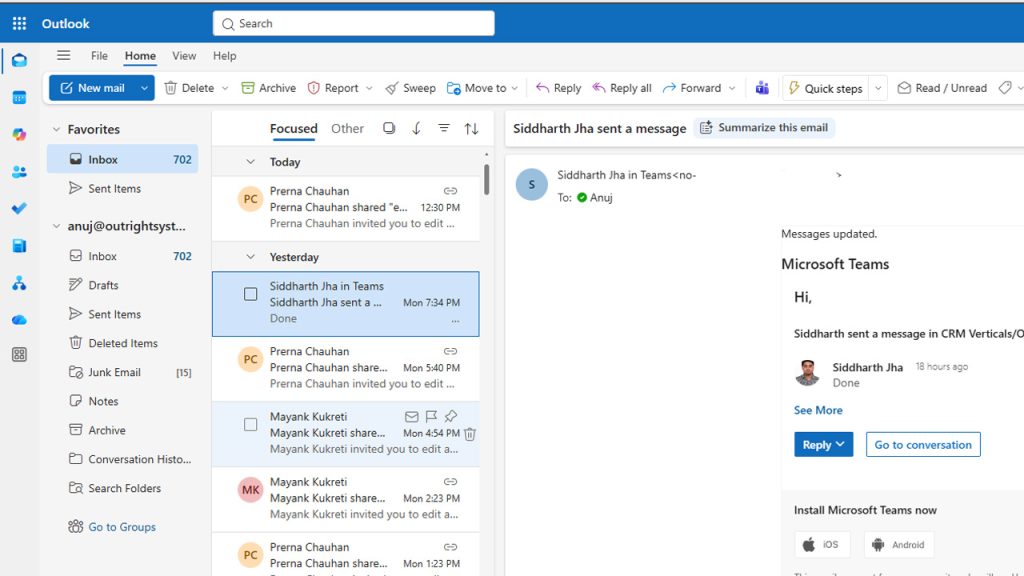The height and width of the screenshot is (576, 1024).
Task: Toggle the navigation pane hamburger
Action: point(63,56)
